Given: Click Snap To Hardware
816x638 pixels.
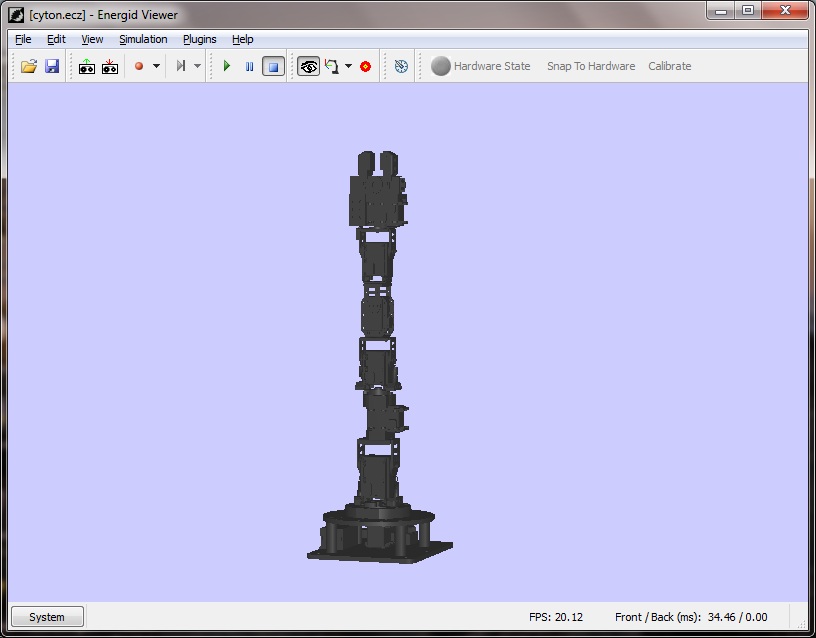Looking at the screenshot, I should (591, 66).
